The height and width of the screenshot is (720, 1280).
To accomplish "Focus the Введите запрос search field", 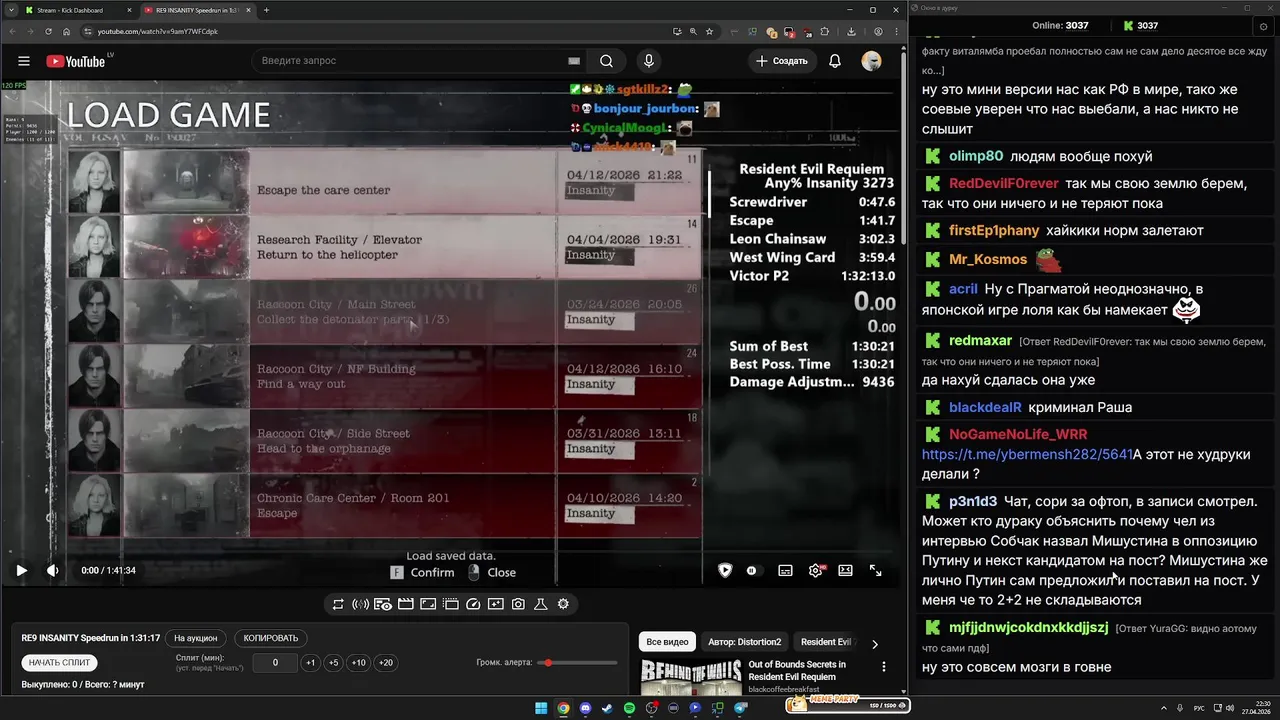I will click(410, 61).
